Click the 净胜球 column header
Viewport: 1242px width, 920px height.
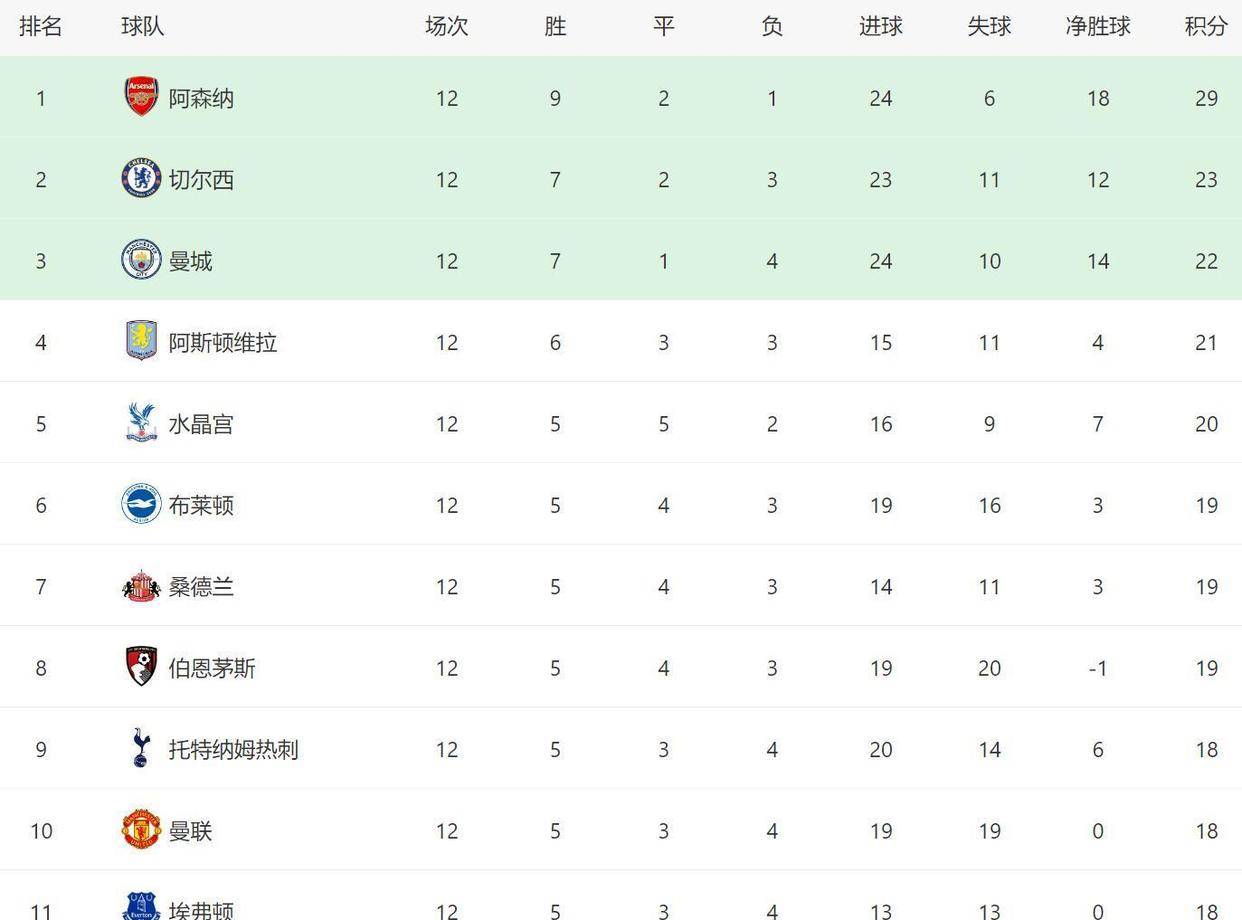tap(1098, 27)
